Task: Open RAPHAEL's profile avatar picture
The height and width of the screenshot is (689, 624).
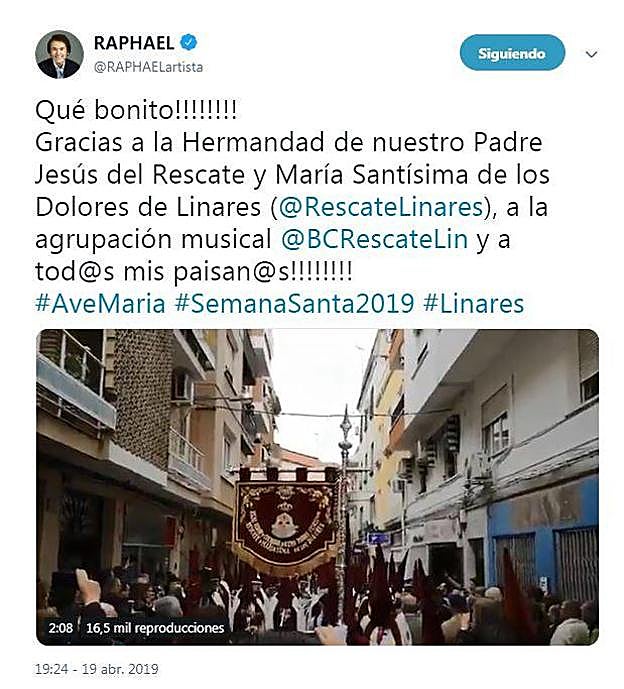Action: [59, 54]
